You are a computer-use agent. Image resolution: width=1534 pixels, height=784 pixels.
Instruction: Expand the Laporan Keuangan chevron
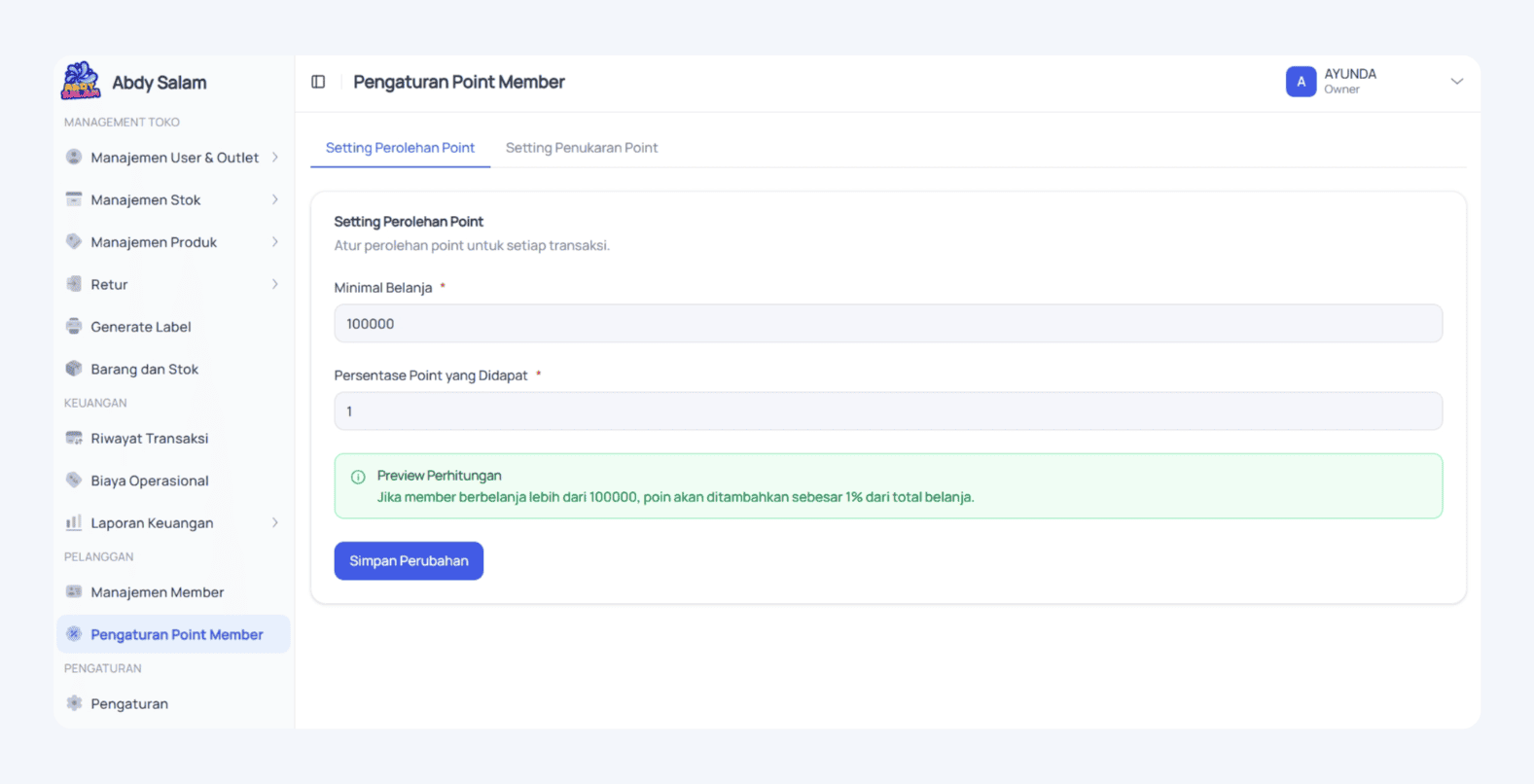[275, 522]
